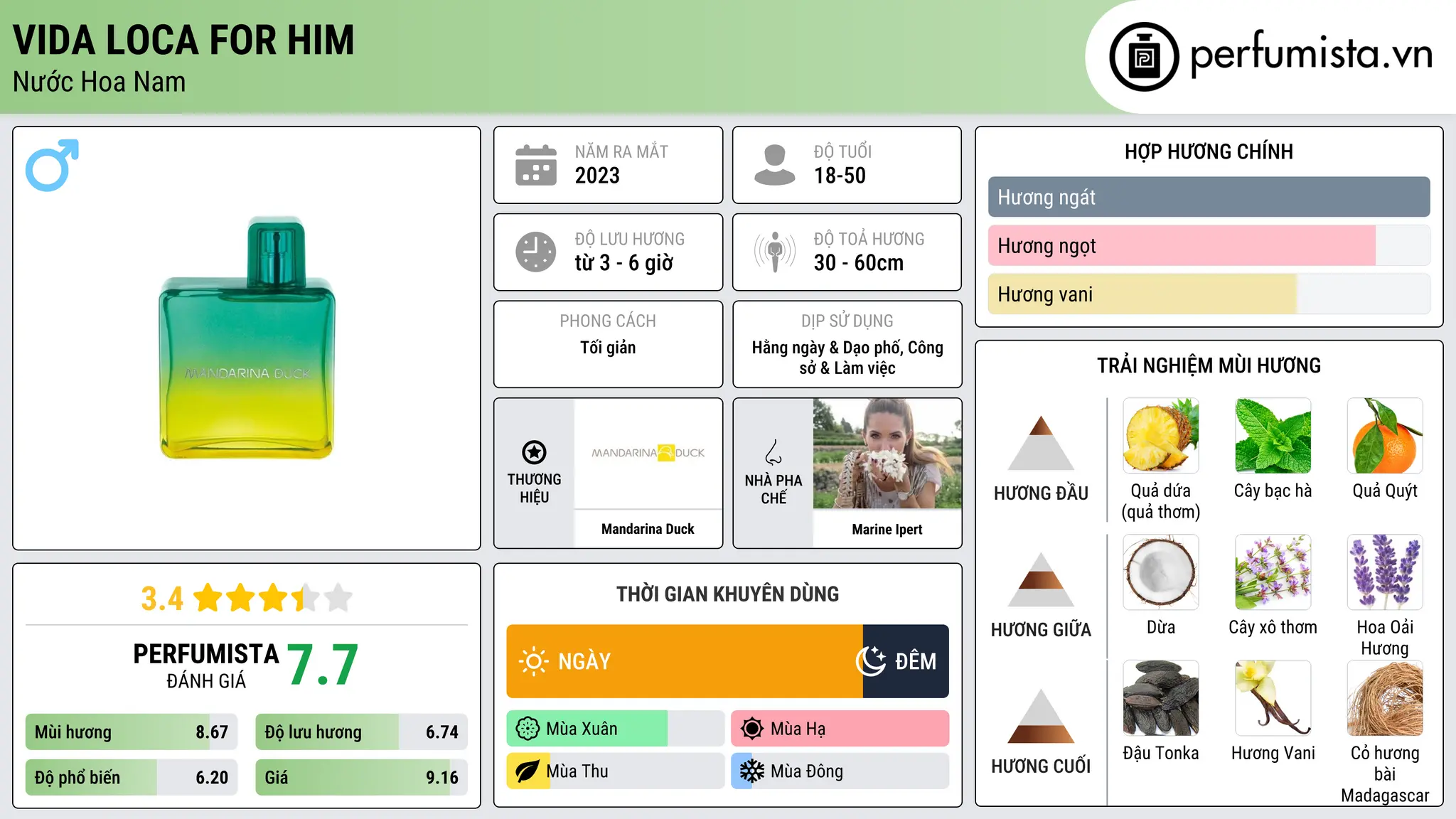Click the HỢP HƯƠNG CHÍNH heading
This screenshot has height=819, width=1456.
[x=1209, y=151]
